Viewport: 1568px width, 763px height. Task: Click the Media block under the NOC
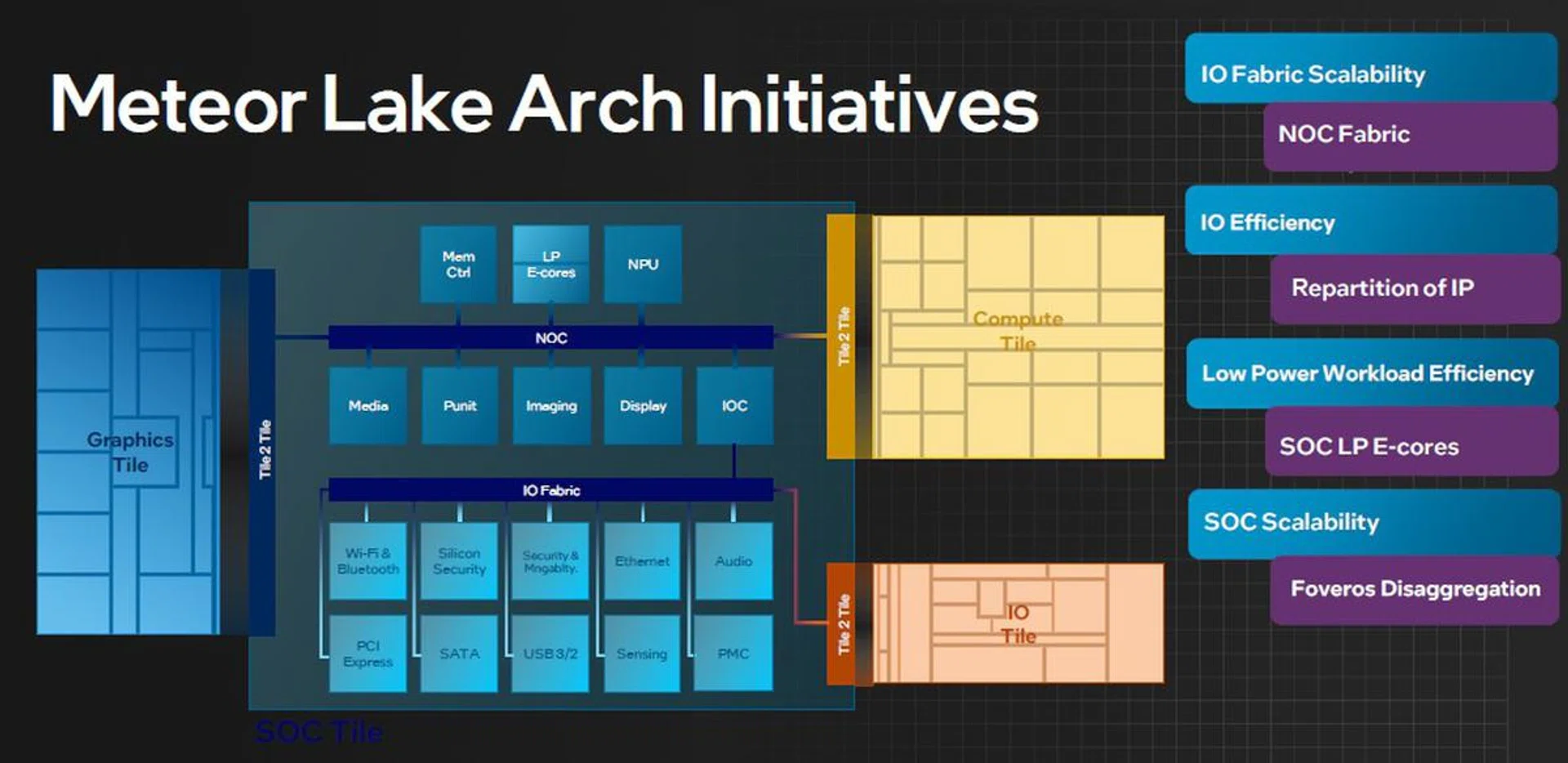point(367,404)
